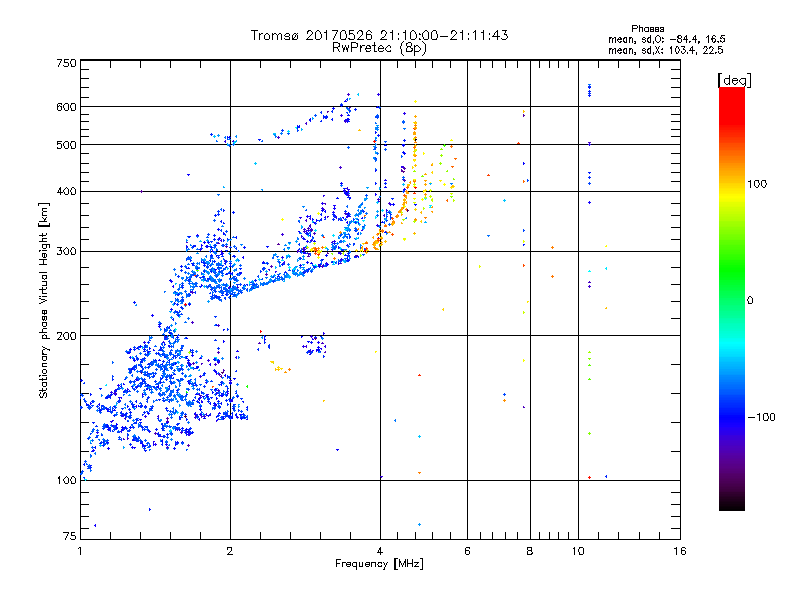Click the plot title 'Tromsø 20170526 21:10:00-21:11:43'
The height and width of the screenshot is (600, 800).
379,35
